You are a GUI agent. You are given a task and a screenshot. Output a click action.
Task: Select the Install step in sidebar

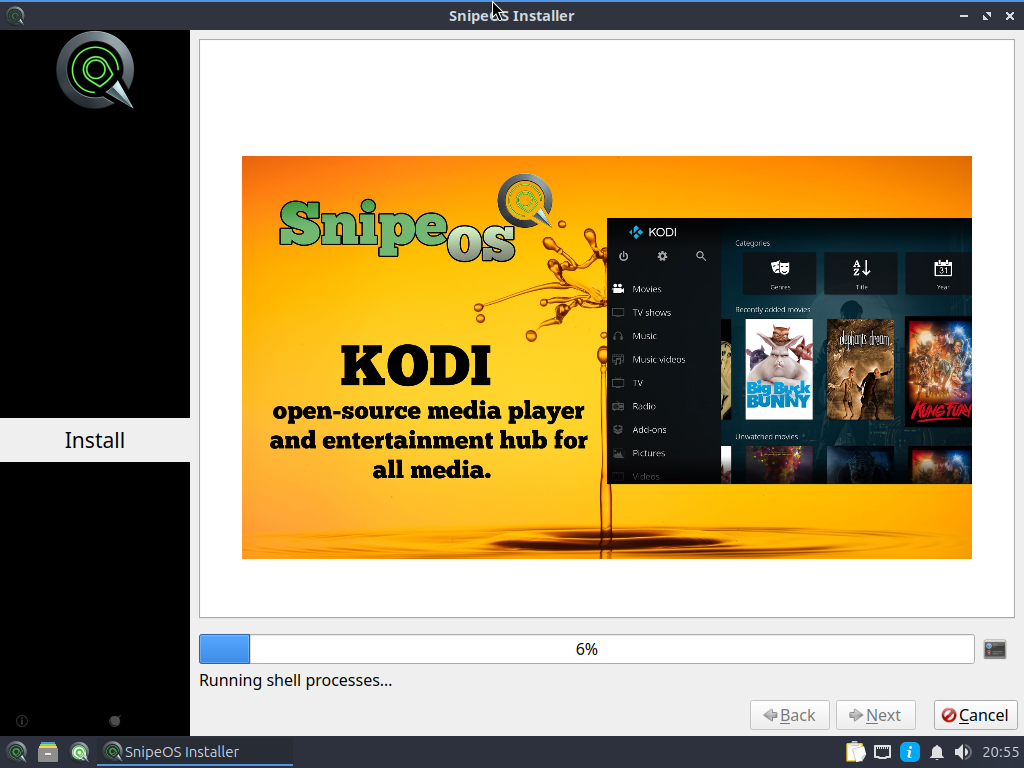point(95,440)
